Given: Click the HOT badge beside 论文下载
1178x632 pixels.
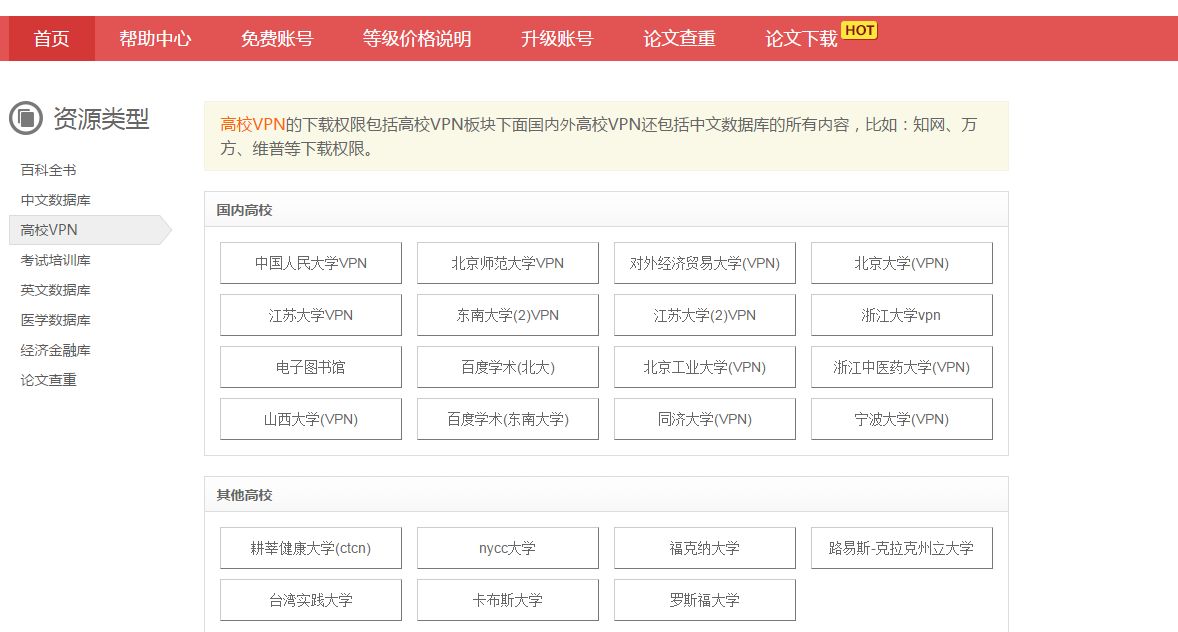Looking at the screenshot, I should click(x=859, y=30).
